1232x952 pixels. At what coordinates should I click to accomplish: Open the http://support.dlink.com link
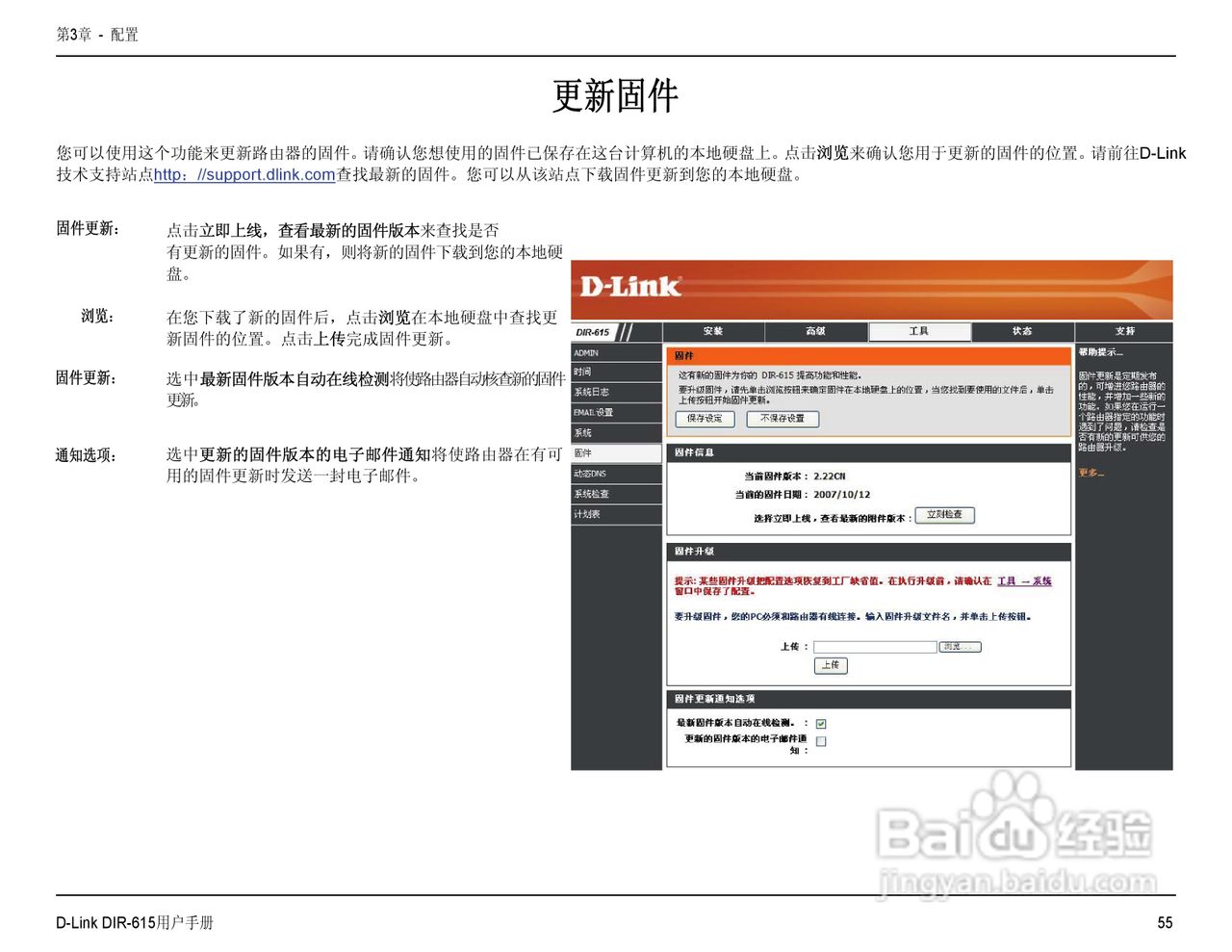coord(244,174)
